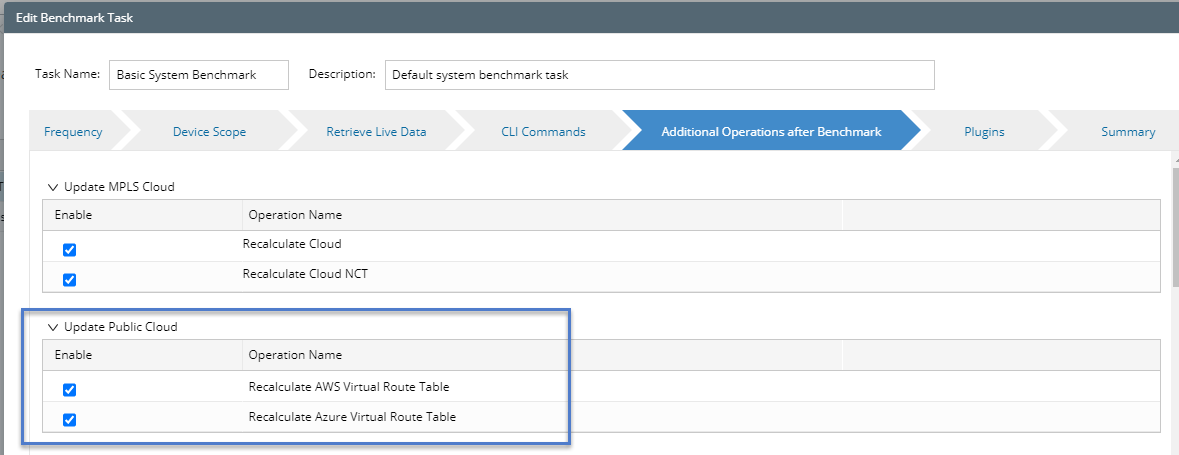Click Enable column header in MPLS Cloud table
The width and height of the screenshot is (1179, 455).
(73, 215)
